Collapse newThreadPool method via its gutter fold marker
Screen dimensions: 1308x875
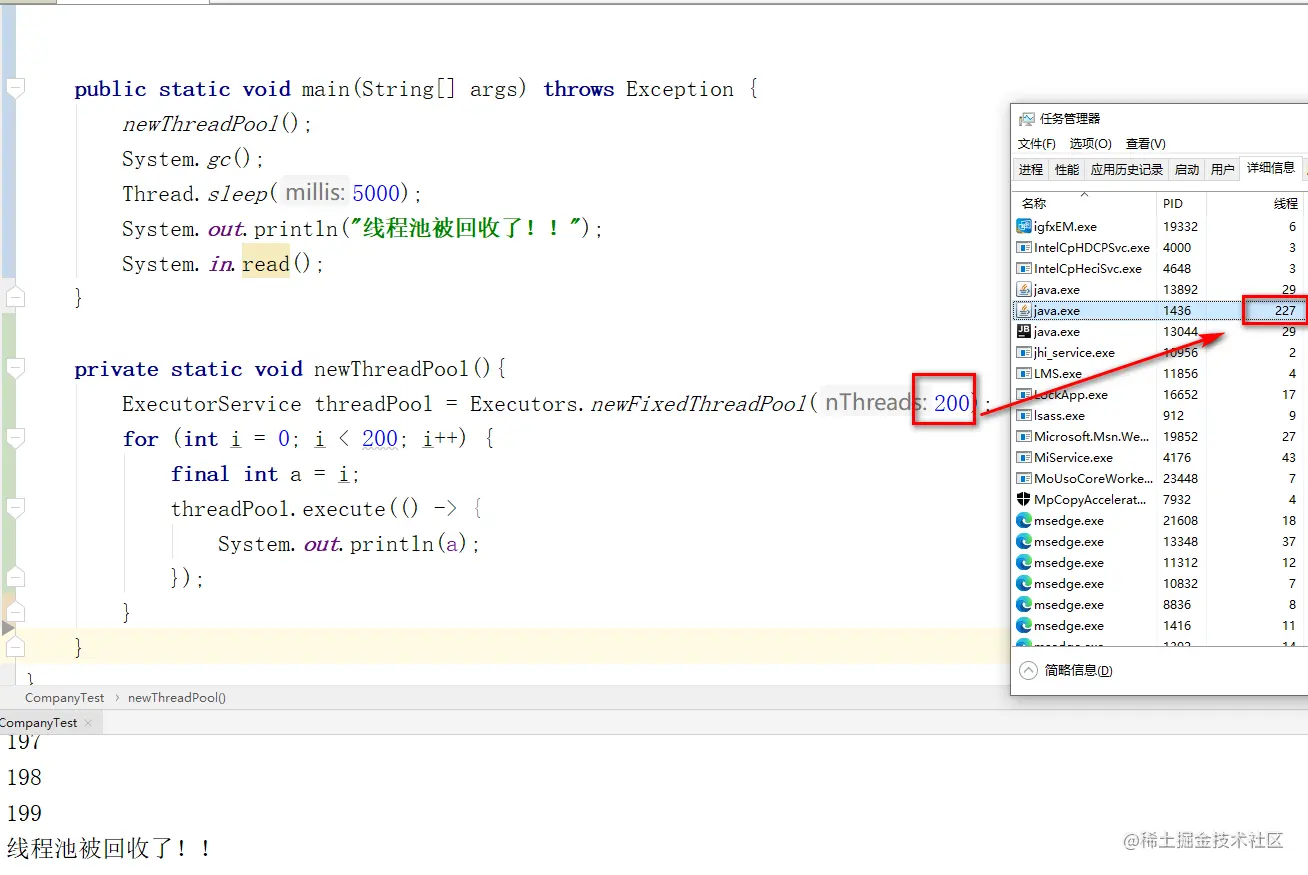tap(15, 368)
